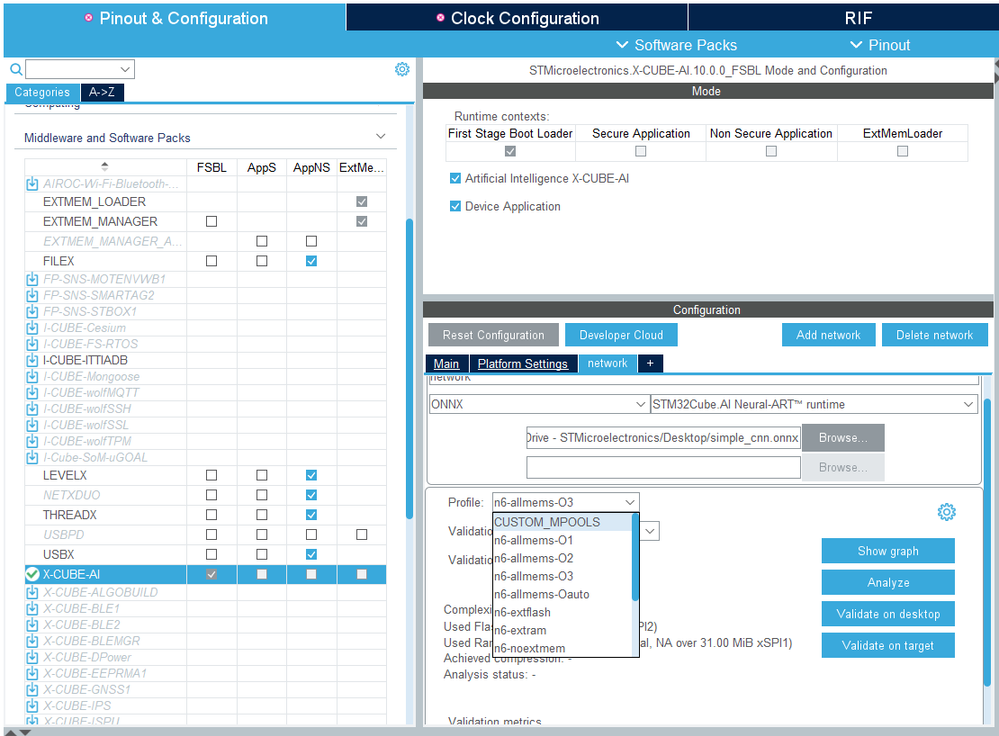Click download icon beside X-CUBE-BLEMGR
The image size is (999, 736).
pos(32,641)
